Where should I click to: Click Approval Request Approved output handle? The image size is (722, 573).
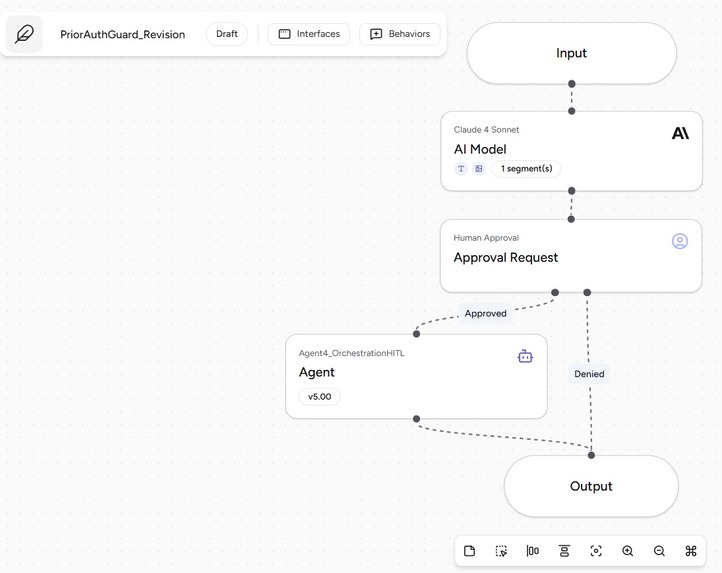point(555,292)
